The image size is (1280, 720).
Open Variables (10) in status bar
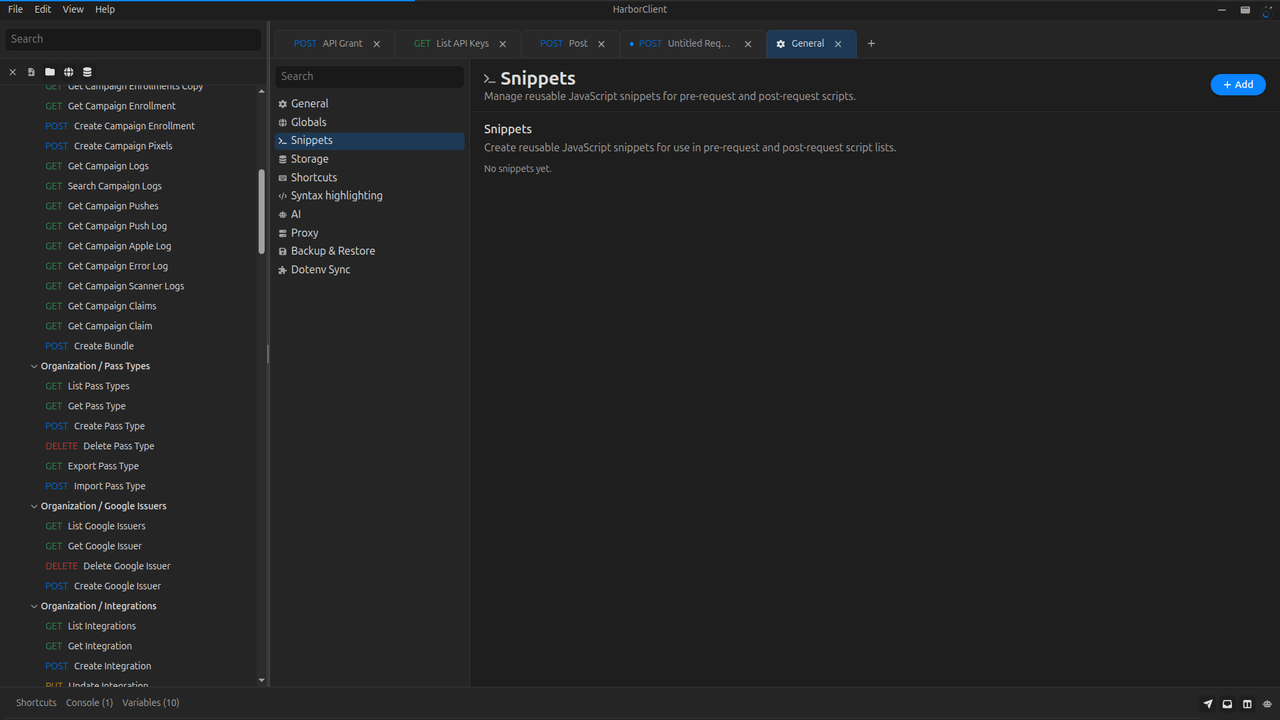[151, 703]
